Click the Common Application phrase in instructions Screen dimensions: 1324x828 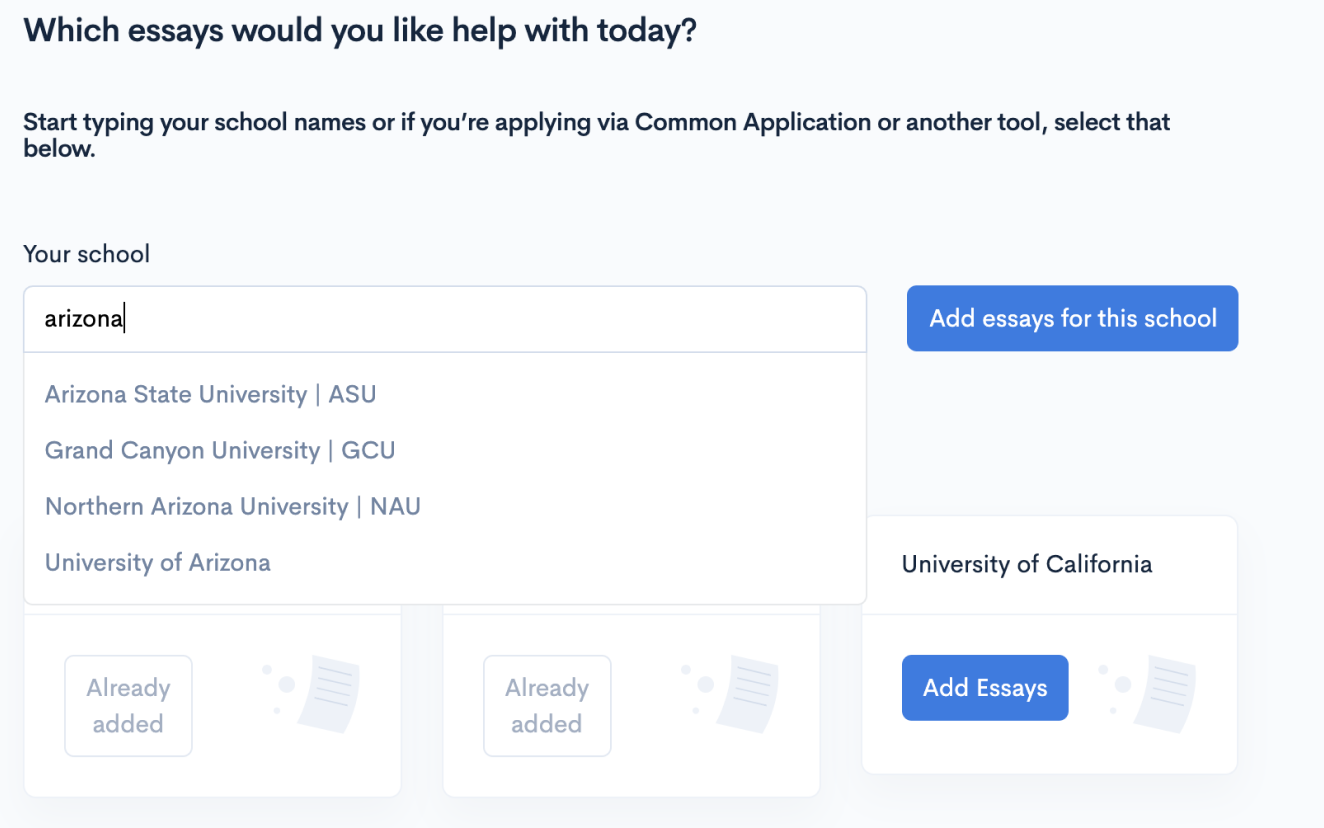(753, 123)
